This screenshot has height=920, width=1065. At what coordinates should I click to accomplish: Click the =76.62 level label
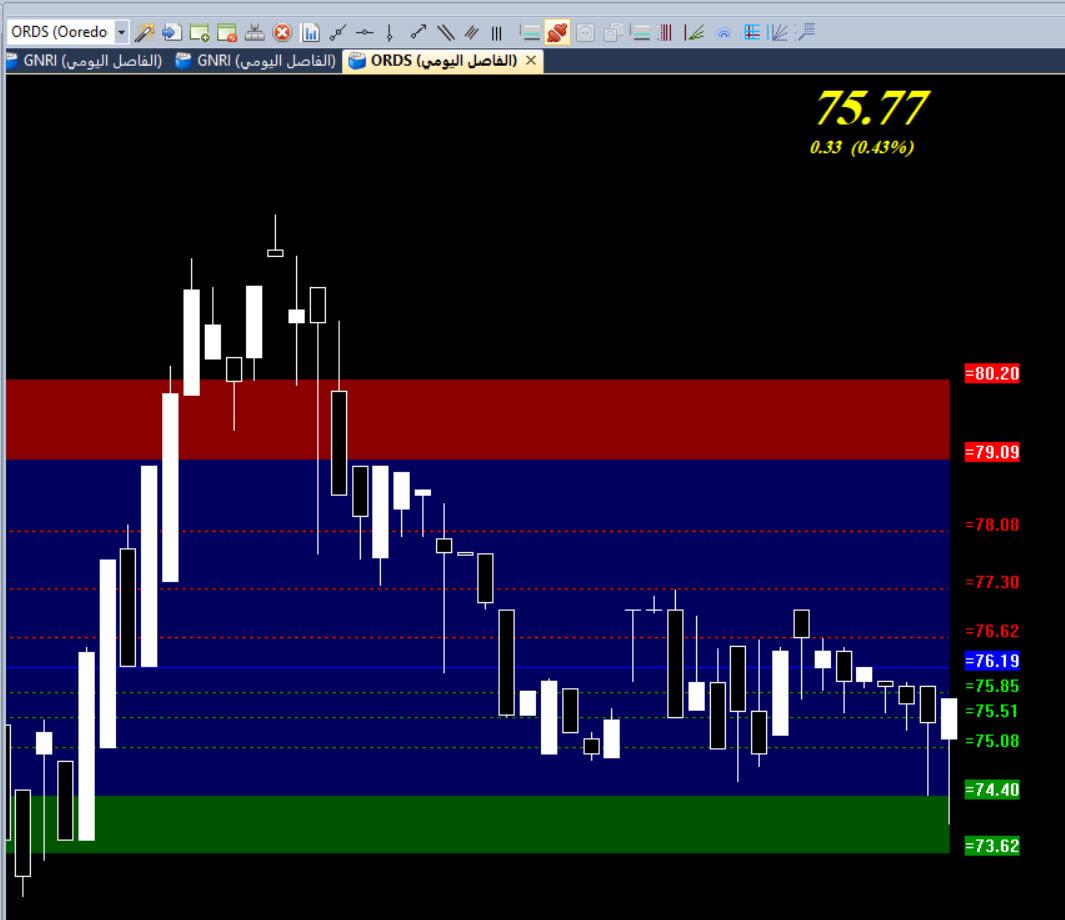[x=992, y=631]
